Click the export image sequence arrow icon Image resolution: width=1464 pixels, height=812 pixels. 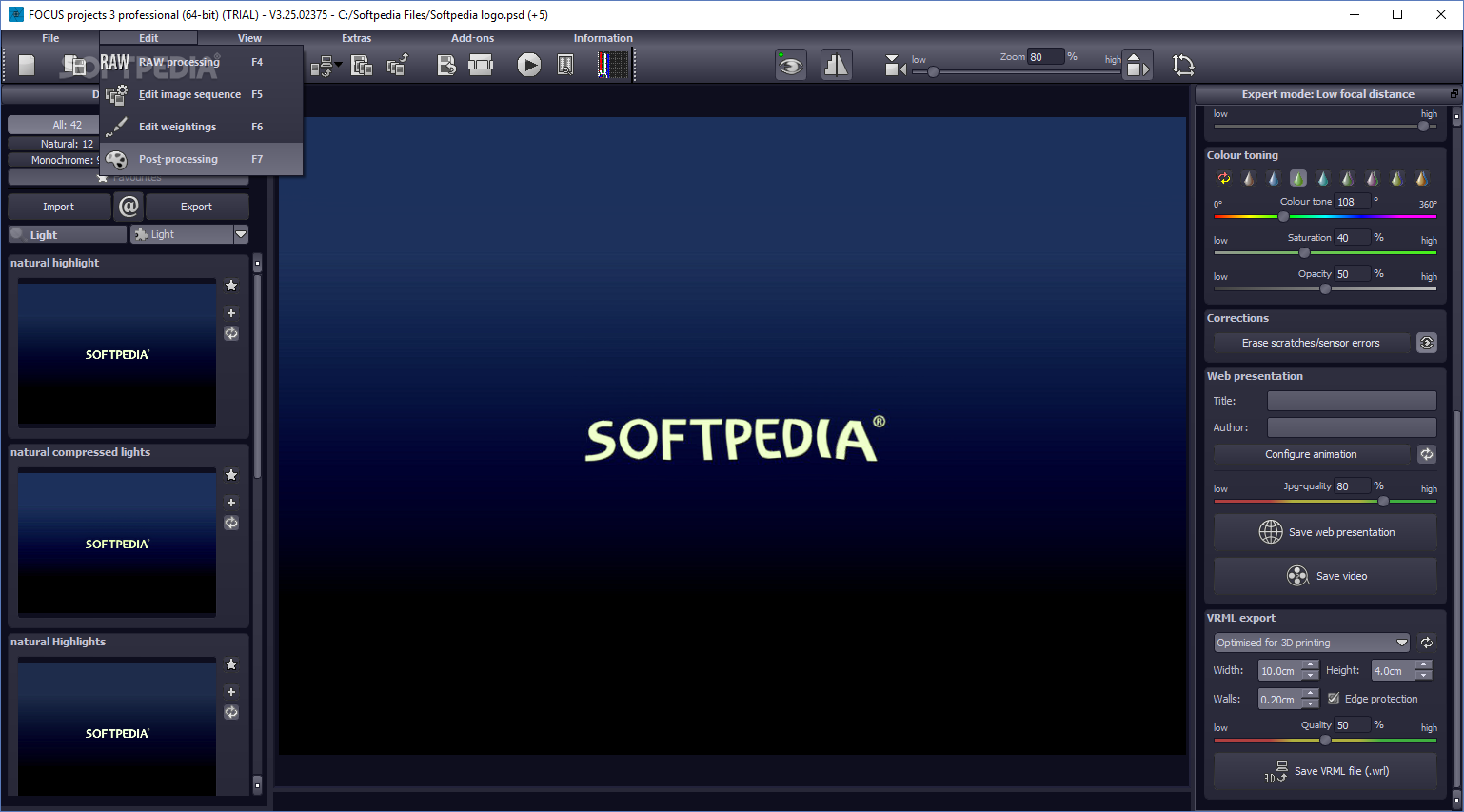pyautogui.click(x=398, y=65)
